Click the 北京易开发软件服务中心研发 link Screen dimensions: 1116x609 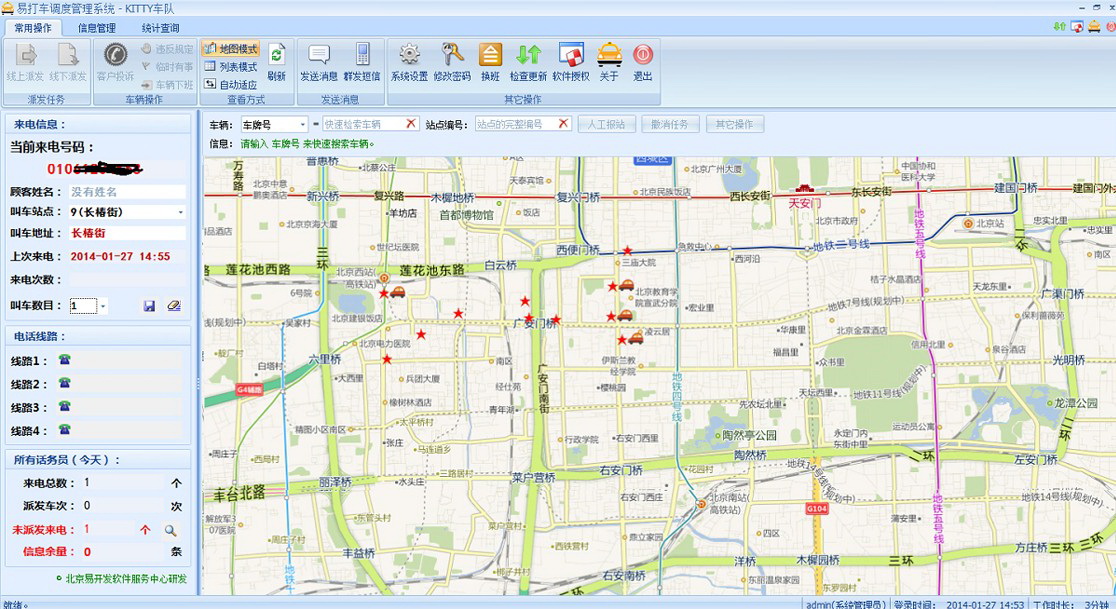pyautogui.click(x=126, y=578)
